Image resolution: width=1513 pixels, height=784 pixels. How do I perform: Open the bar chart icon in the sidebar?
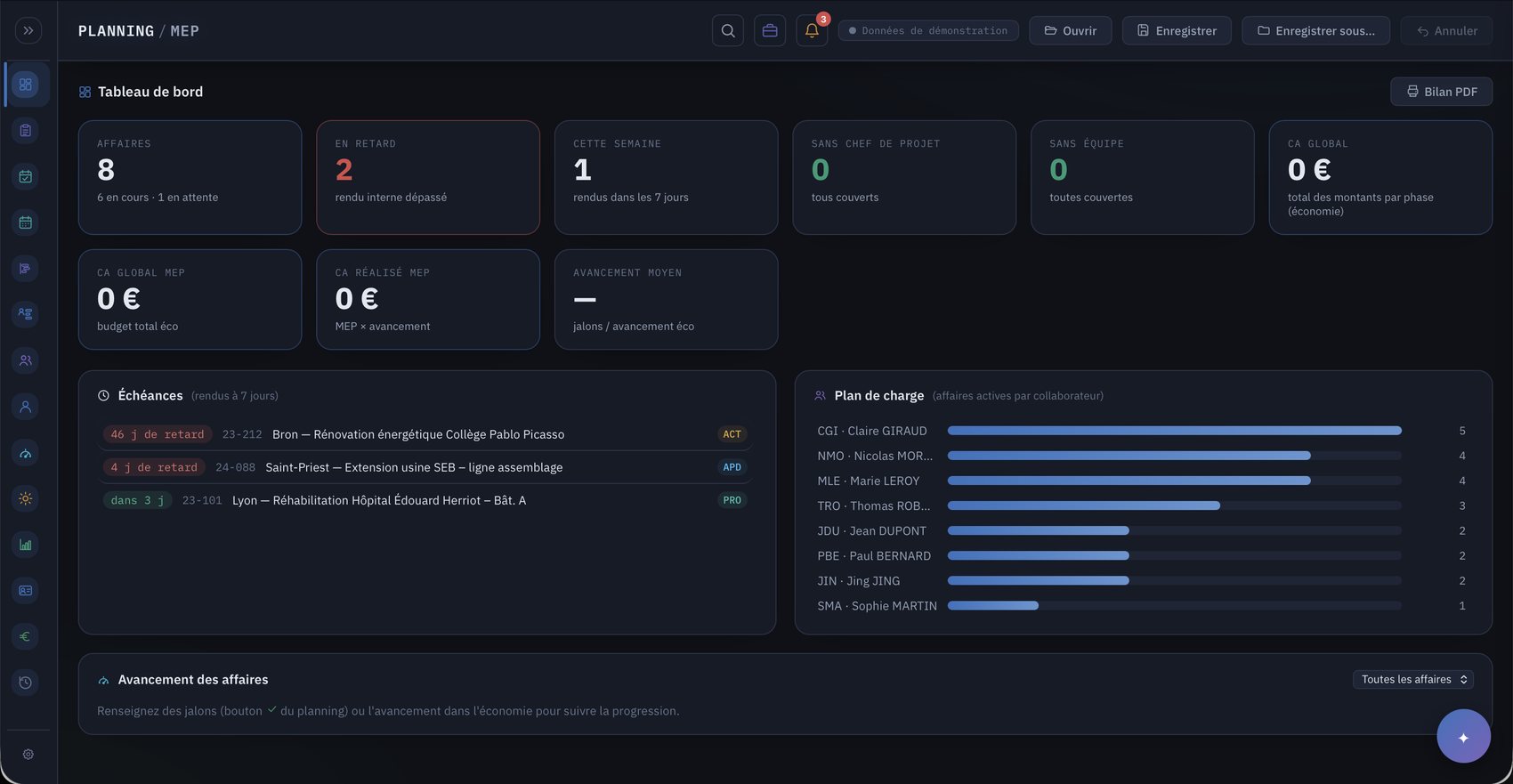[26, 545]
